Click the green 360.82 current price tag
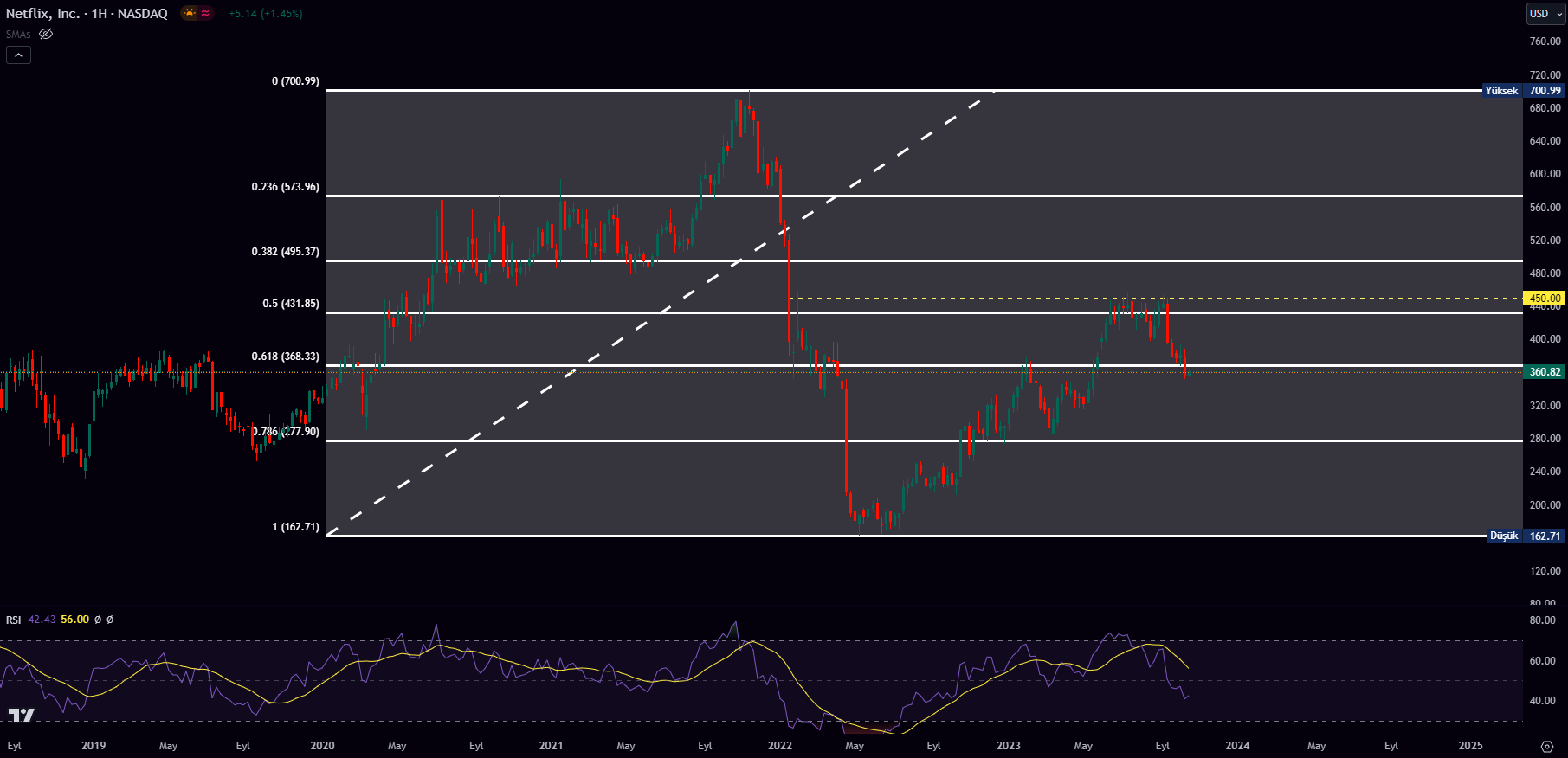 coord(1545,372)
